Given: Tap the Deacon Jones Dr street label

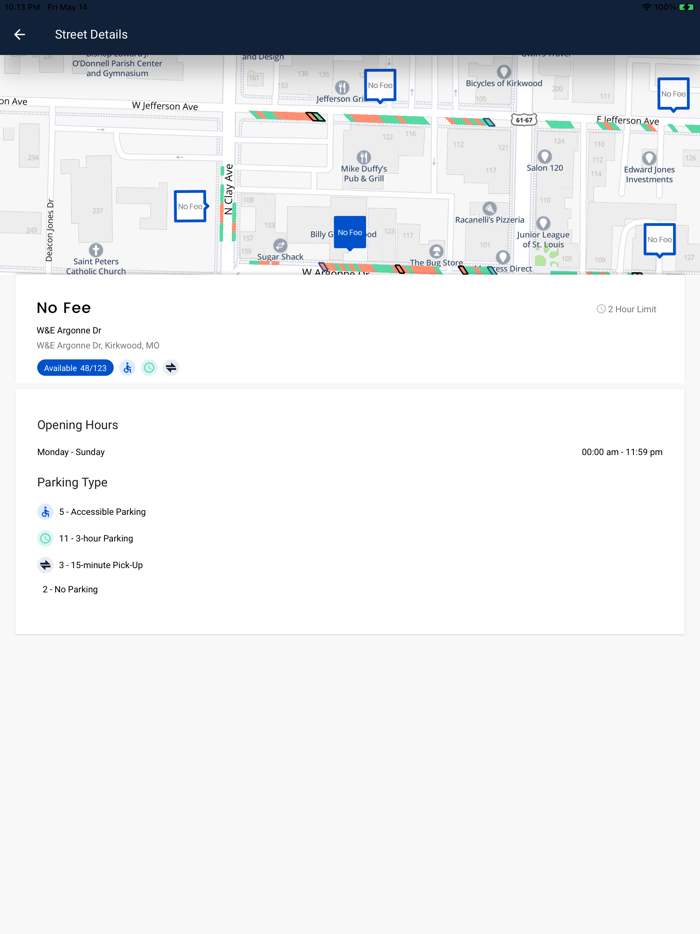Looking at the screenshot, I should 49,230.
